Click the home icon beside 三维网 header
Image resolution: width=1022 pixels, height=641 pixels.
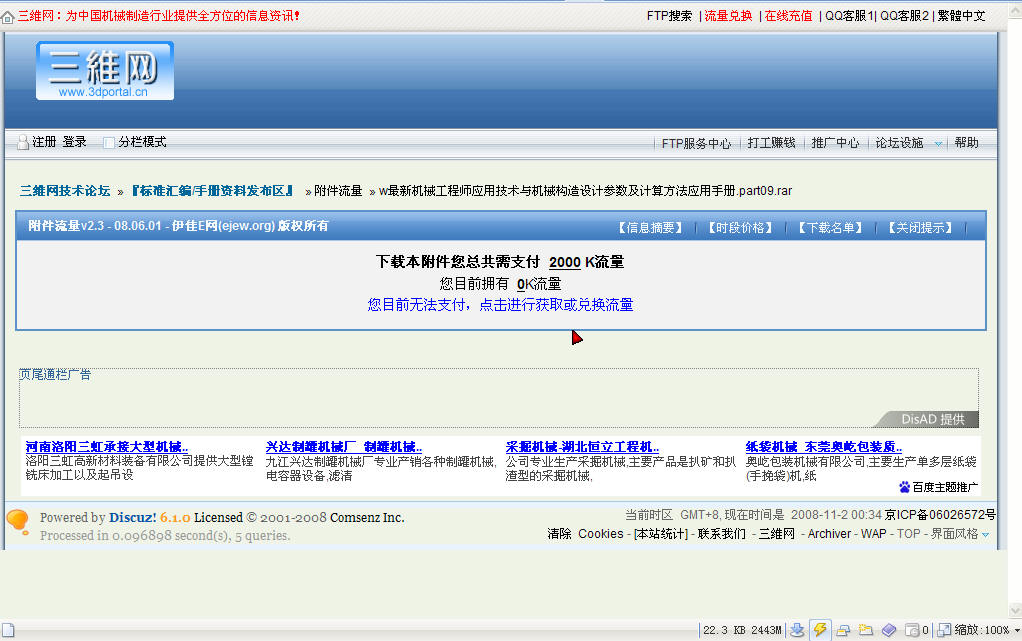[7, 17]
